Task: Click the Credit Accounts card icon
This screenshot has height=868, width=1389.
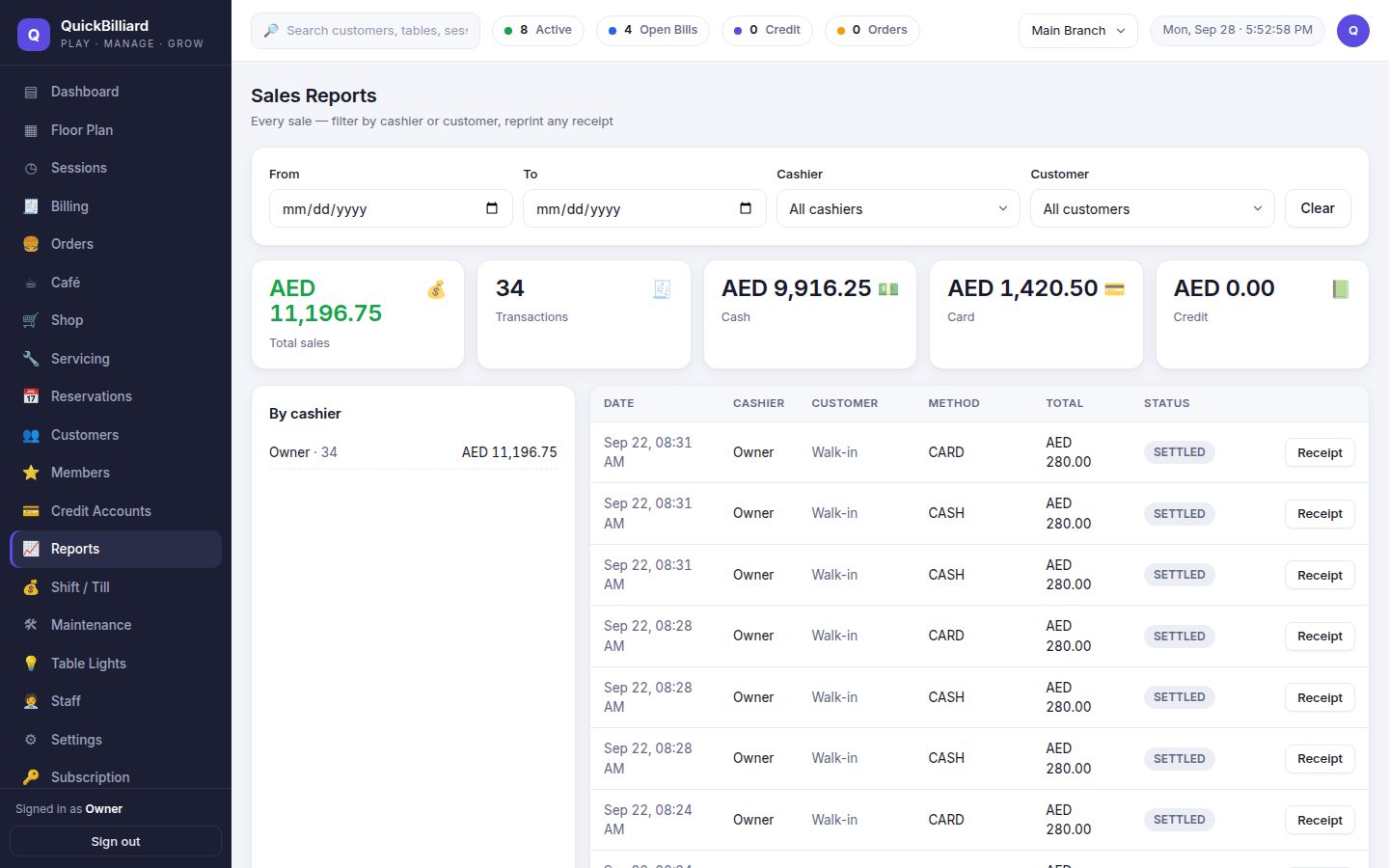Action: point(31,511)
